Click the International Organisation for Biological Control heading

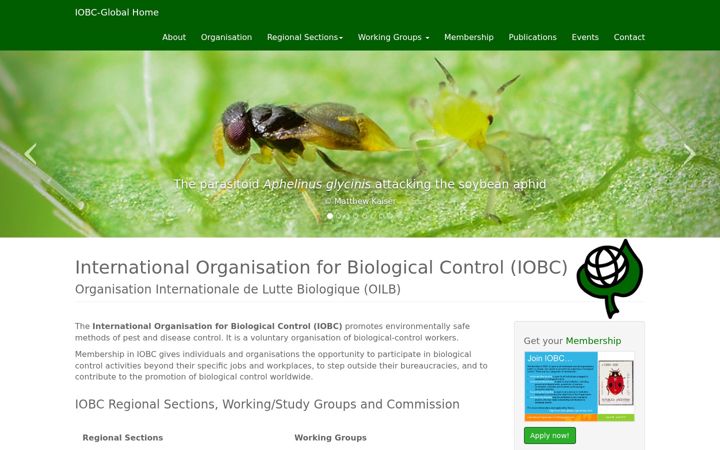click(x=321, y=267)
